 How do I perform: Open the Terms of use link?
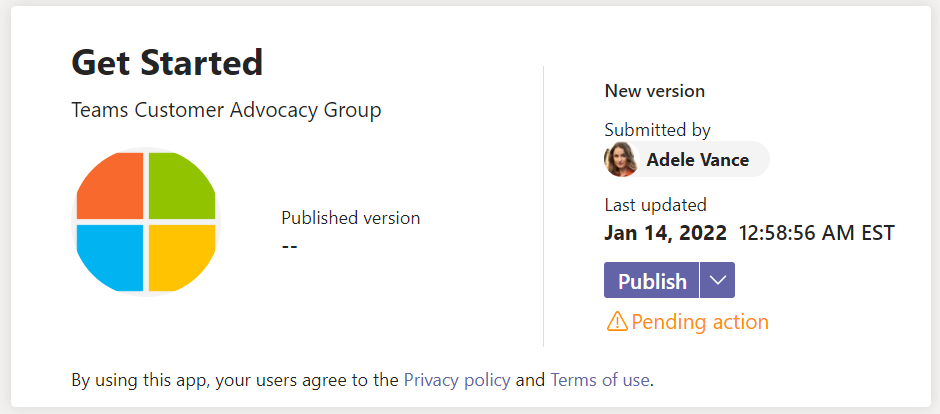600,380
